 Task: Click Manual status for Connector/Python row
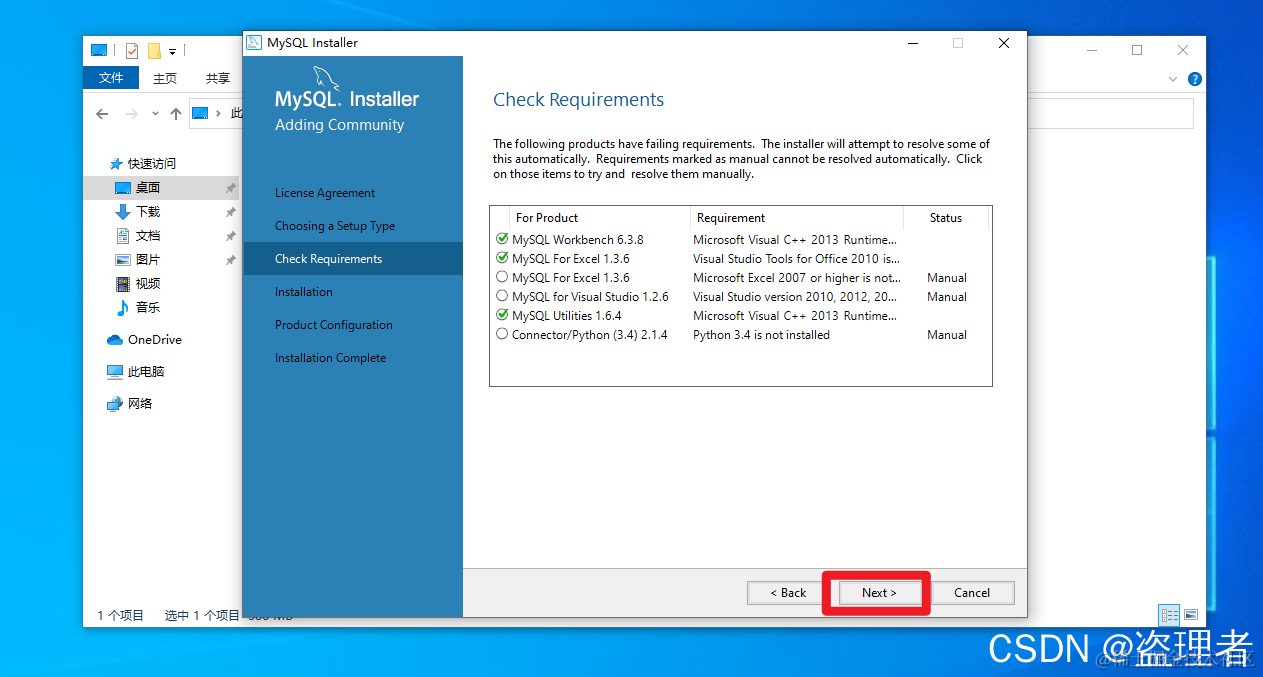pos(947,335)
